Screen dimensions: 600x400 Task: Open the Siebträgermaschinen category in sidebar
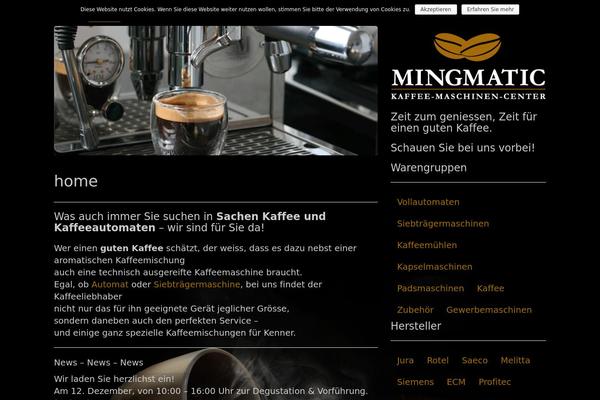tap(443, 224)
